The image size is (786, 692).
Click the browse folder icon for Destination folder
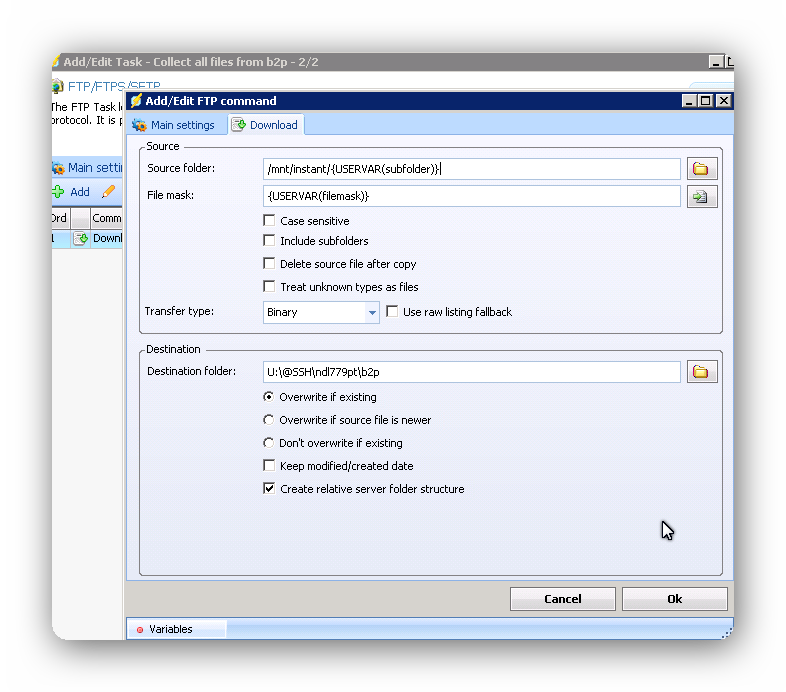[x=701, y=372]
